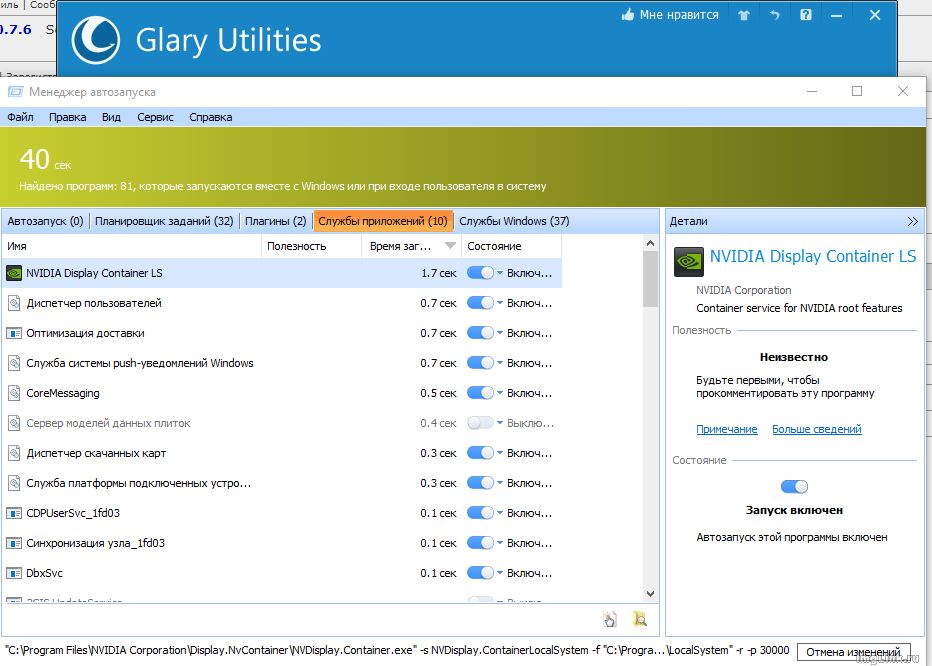Collapse the 'Детали' panel with double chevron
The height and width of the screenshot is (666, 932).
click(912, 221)
